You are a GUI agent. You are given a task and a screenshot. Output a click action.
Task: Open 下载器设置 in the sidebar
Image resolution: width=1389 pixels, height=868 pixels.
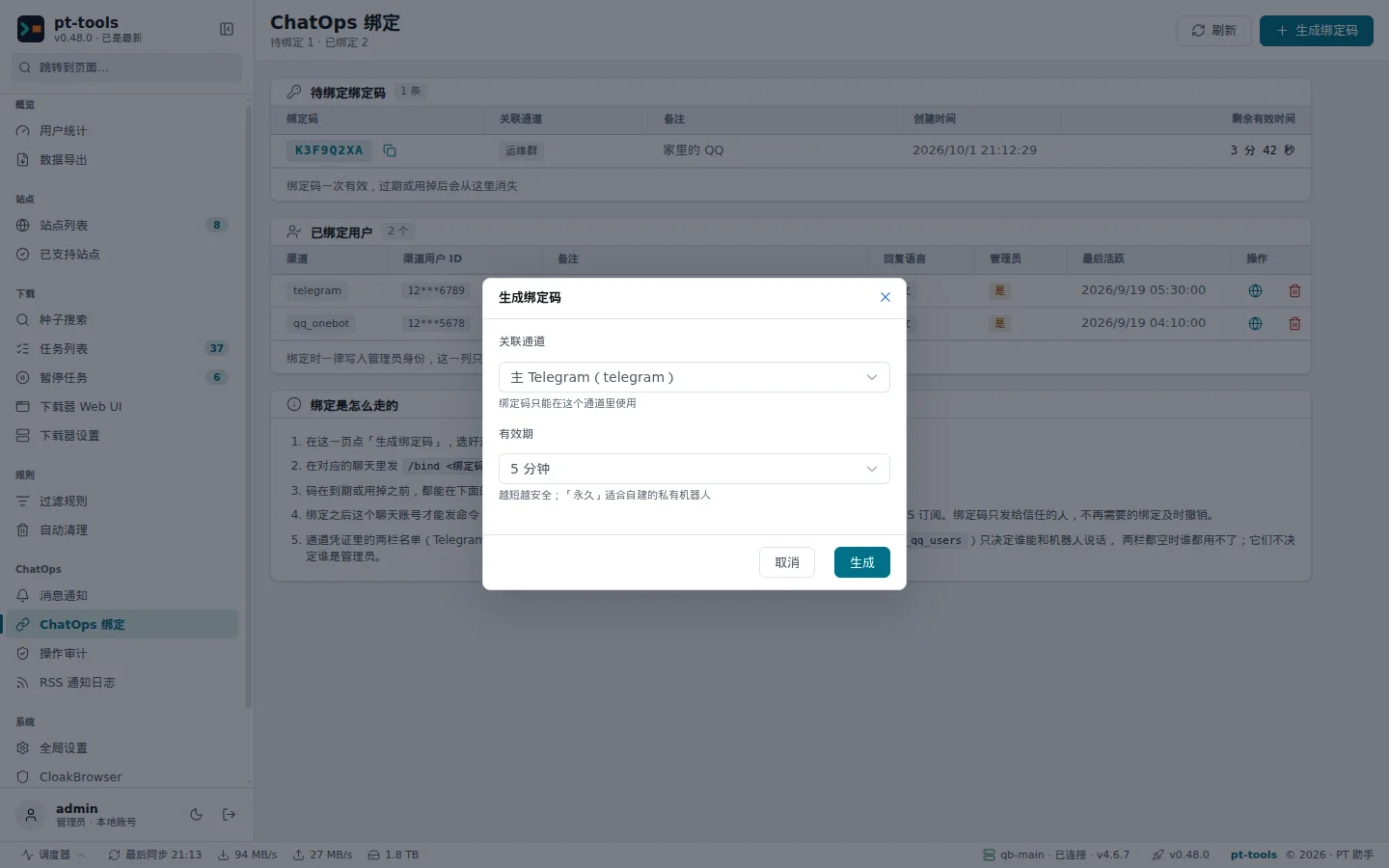122,436
